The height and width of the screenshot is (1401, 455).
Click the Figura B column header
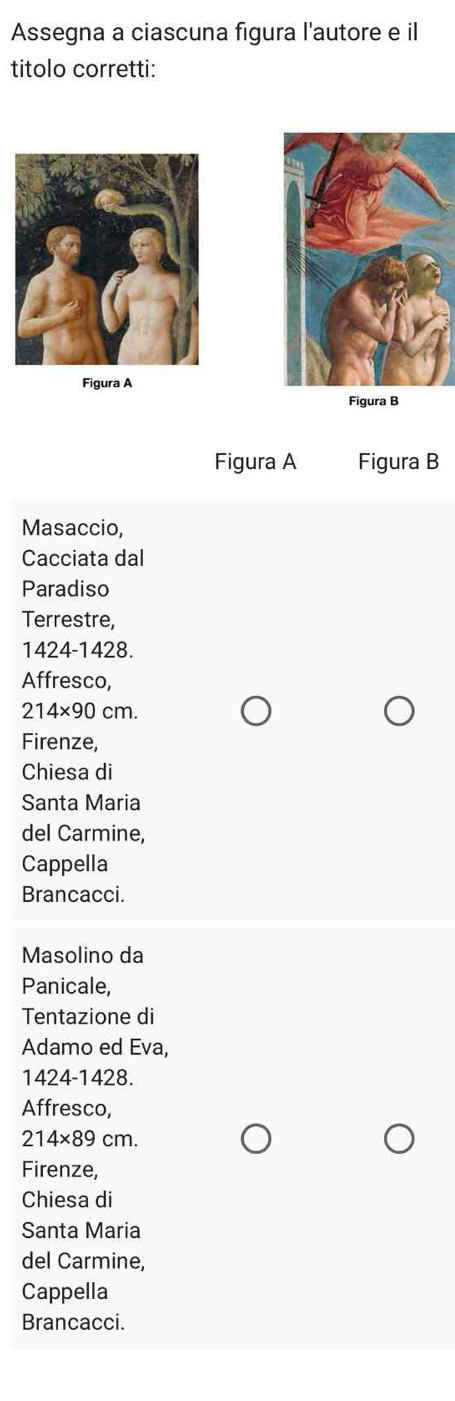398,462
